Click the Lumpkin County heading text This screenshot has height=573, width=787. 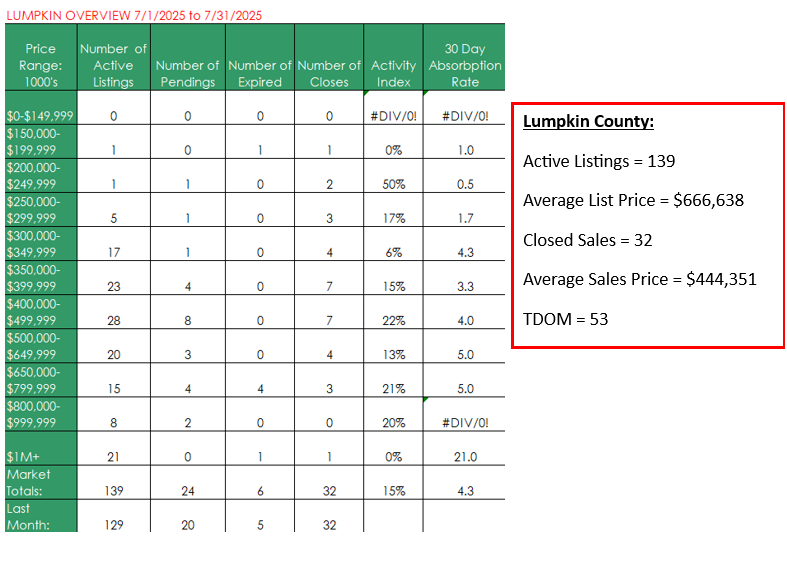tap(588, 121)
